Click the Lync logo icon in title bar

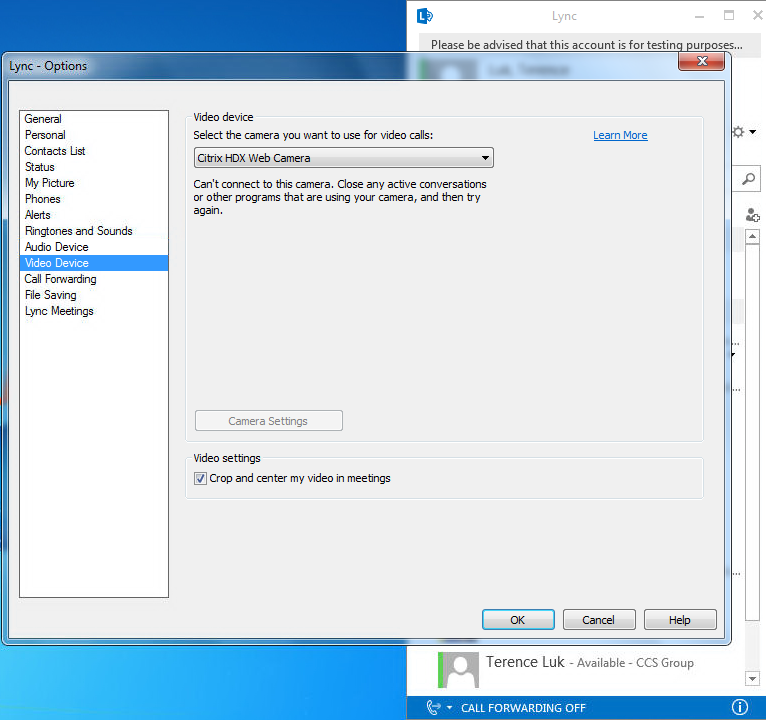(x=425, y=16)
